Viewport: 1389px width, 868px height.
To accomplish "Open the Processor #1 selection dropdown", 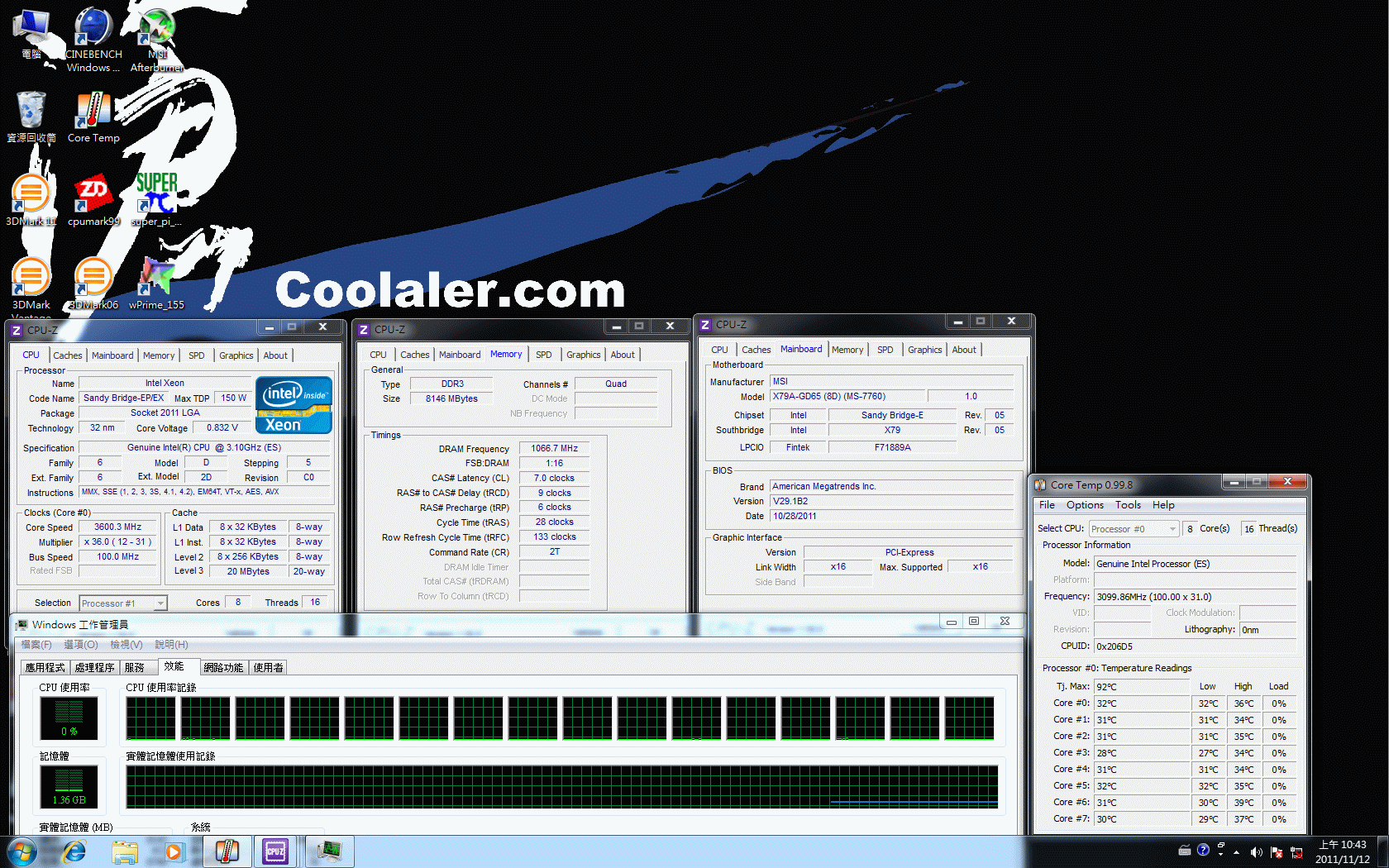I will point(123,603).
